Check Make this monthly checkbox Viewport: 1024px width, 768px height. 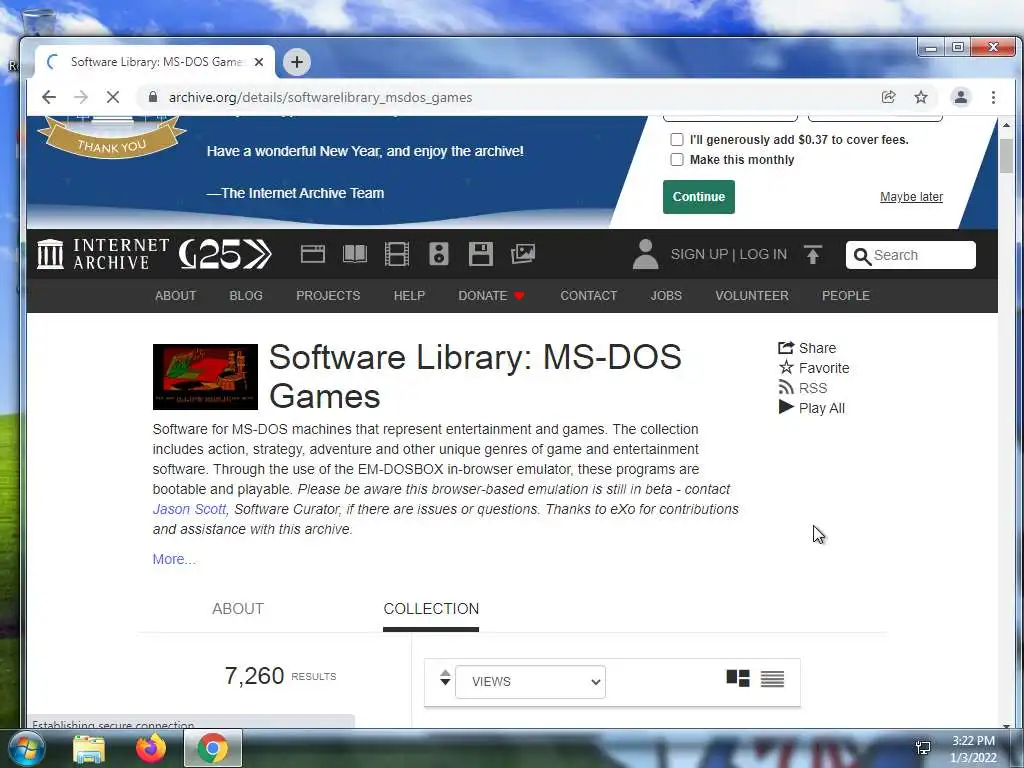tap(677, 160)
